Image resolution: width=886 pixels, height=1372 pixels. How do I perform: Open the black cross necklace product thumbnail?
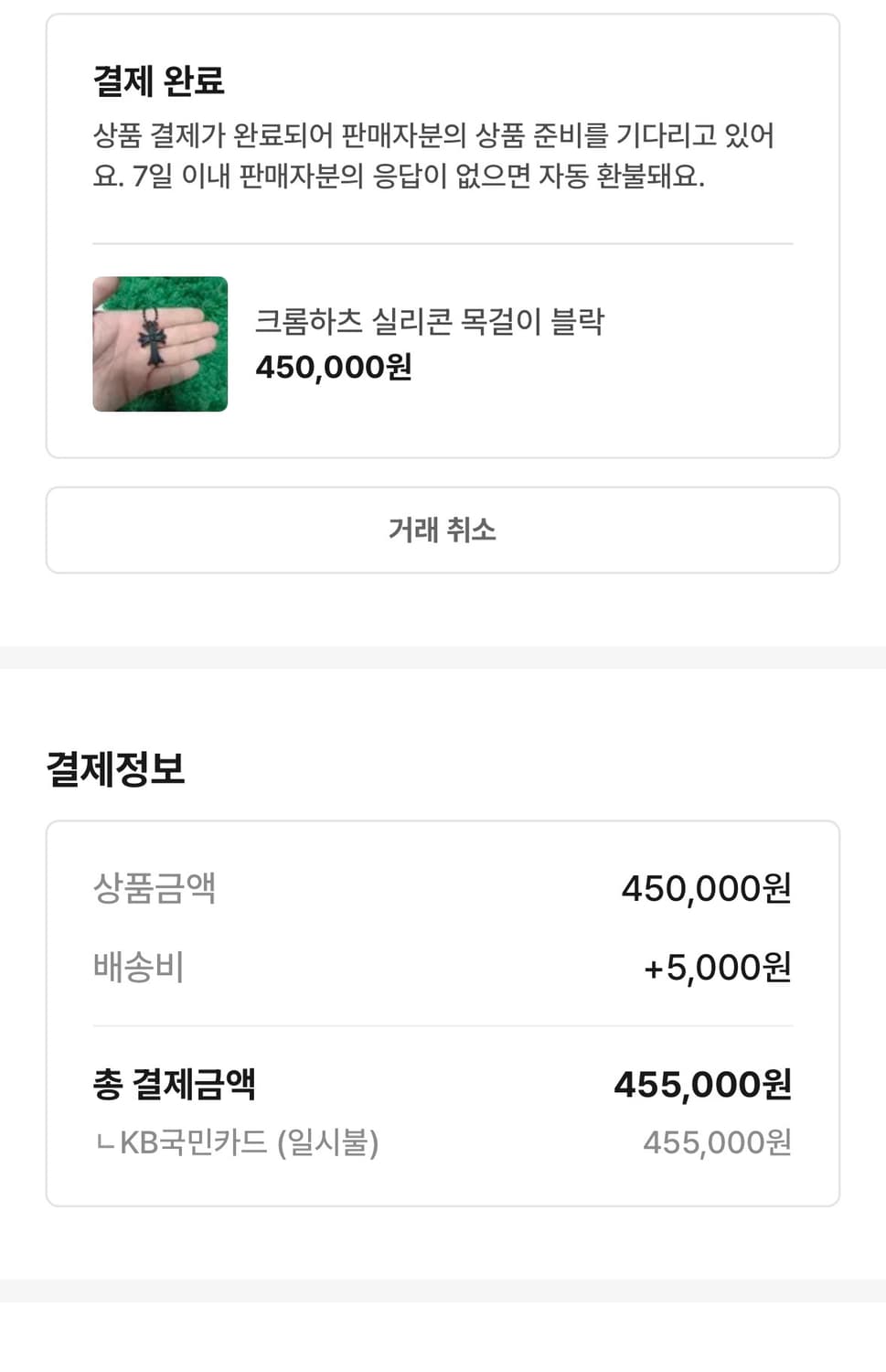pyautogui.click(x=160, y=344)
